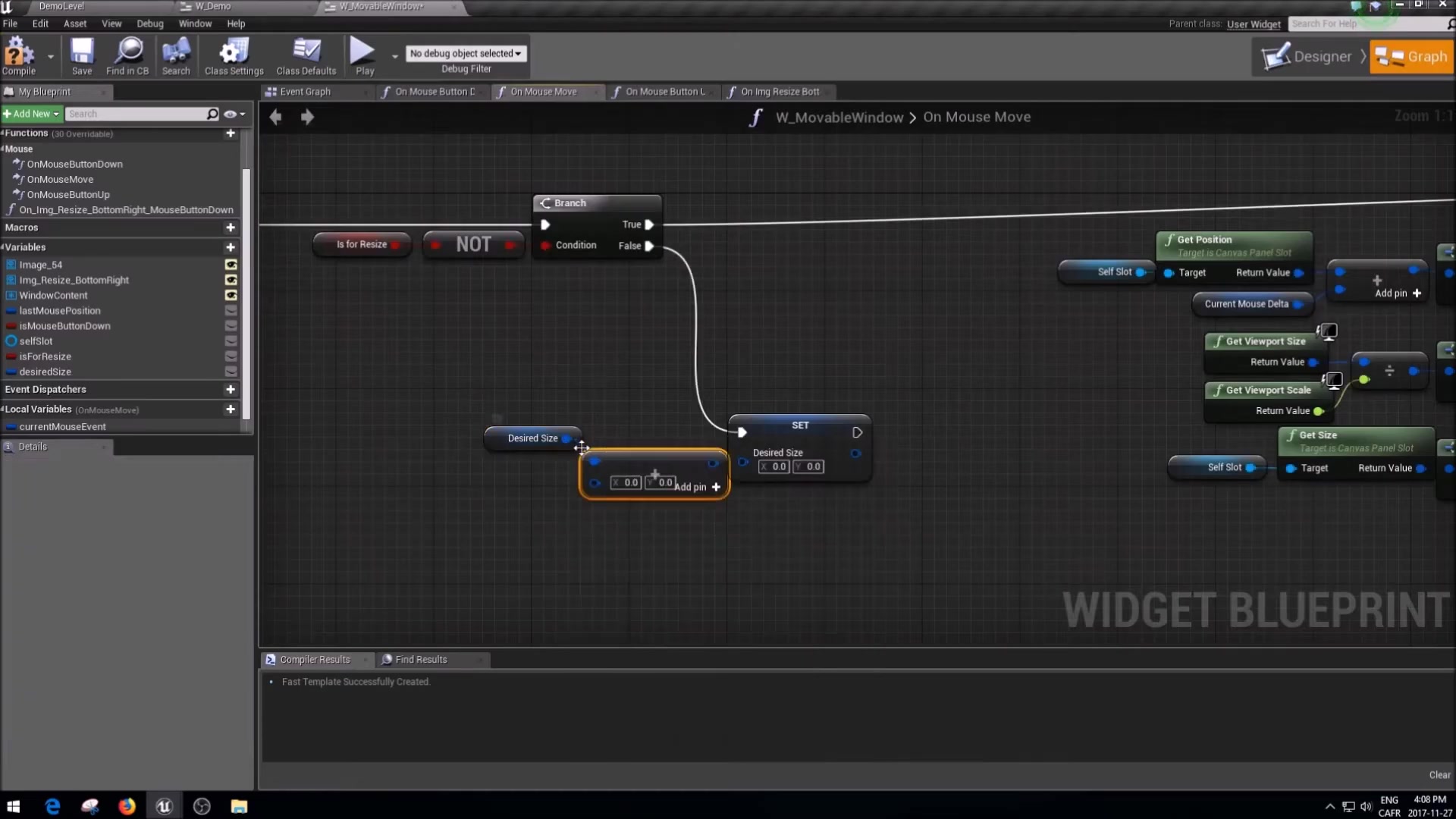
Task: Open the blueprint Search tool
Action: click(x=175, y=56)
